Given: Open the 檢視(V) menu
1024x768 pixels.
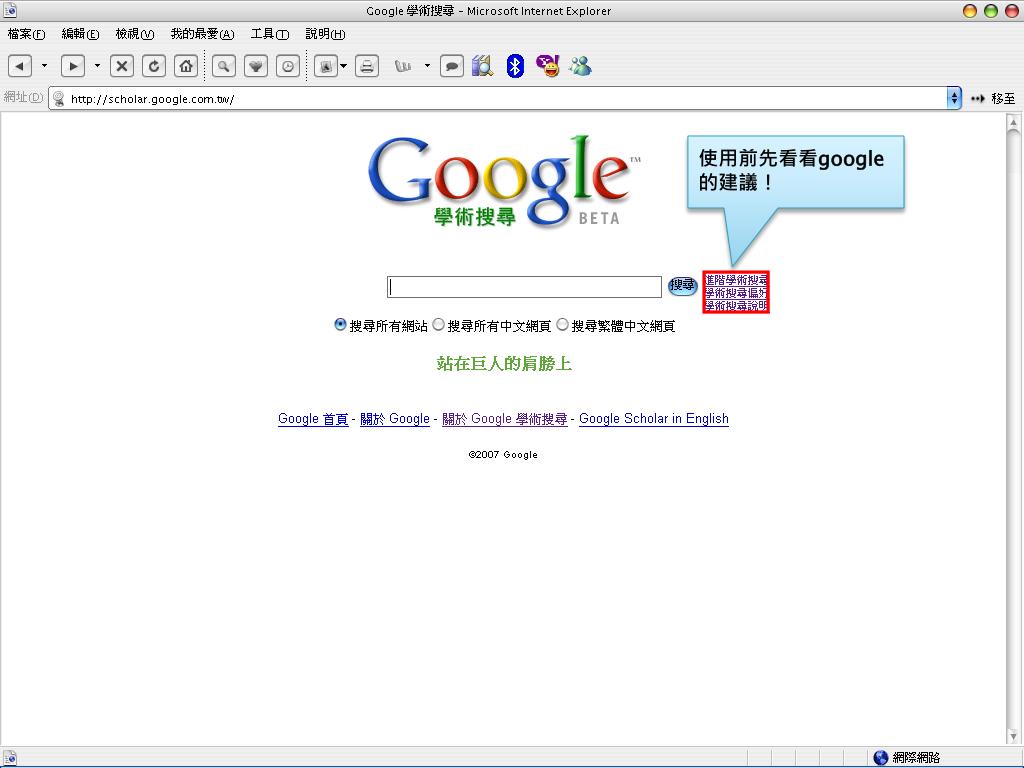Looking at the screenshot, I should click(135, 34).
